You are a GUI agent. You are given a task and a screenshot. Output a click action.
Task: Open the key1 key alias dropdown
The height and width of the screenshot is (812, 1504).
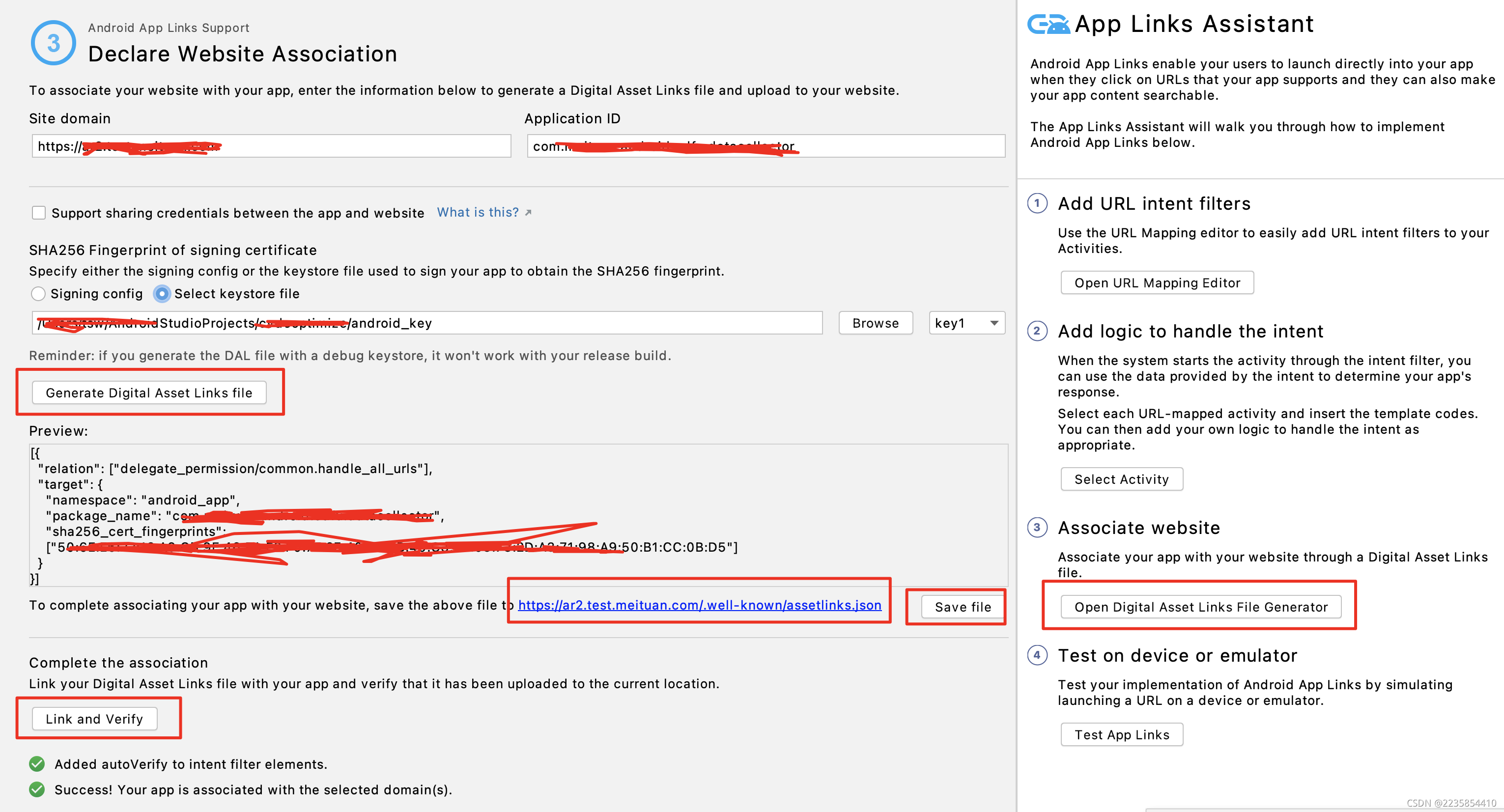(966, 323)
